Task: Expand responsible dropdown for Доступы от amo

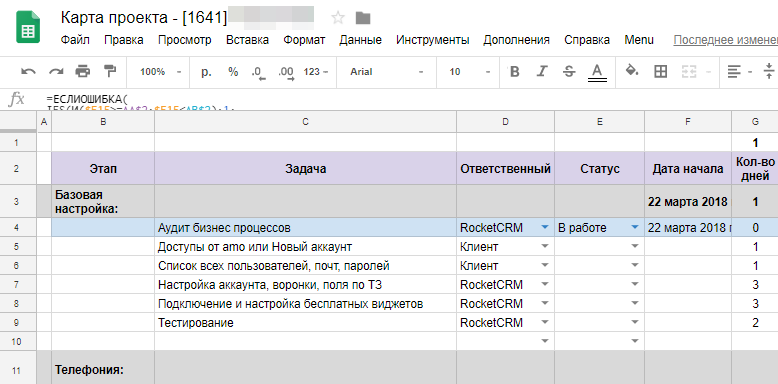Action: [545, 247]
